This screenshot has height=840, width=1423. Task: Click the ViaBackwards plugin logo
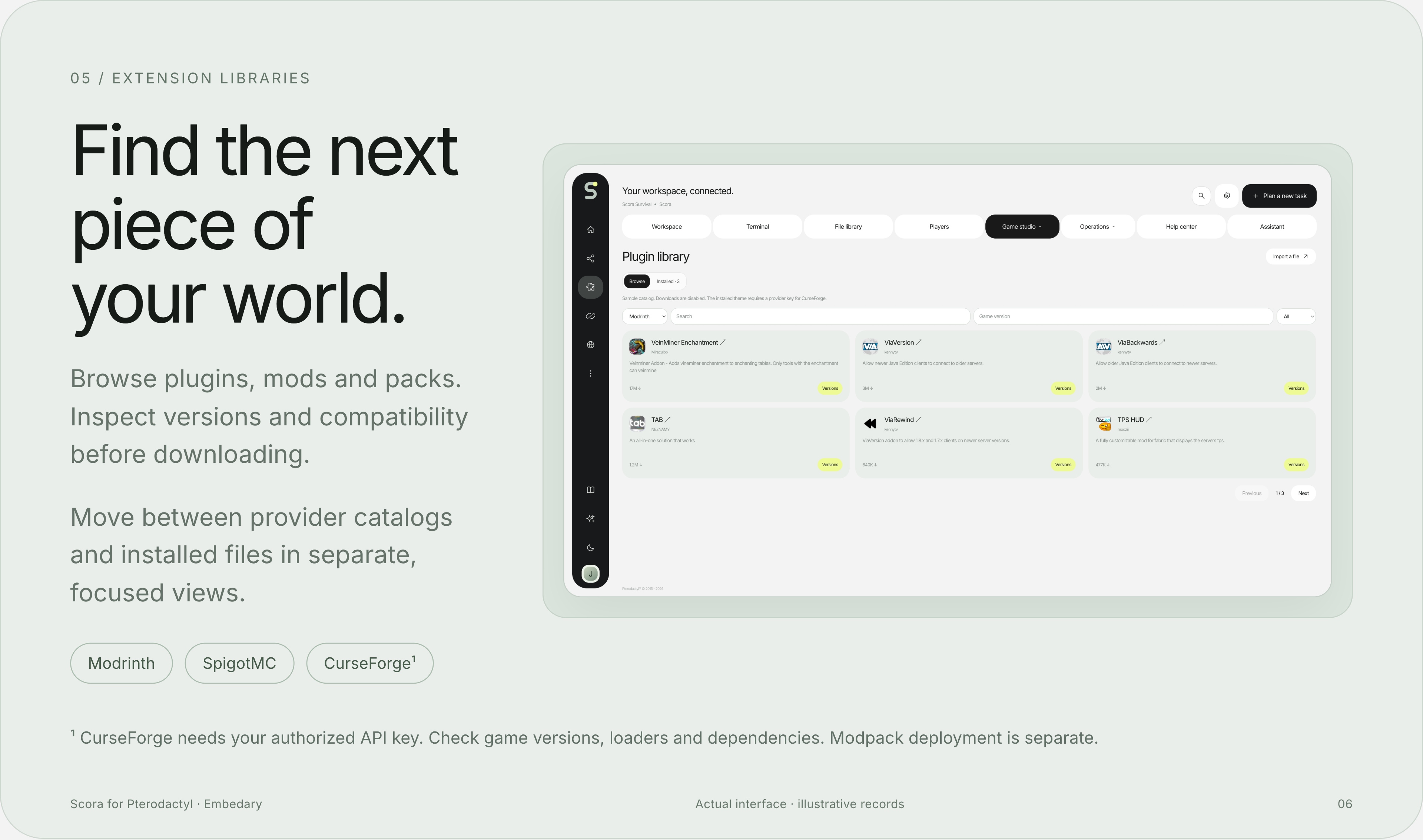tap(1103, 346)
